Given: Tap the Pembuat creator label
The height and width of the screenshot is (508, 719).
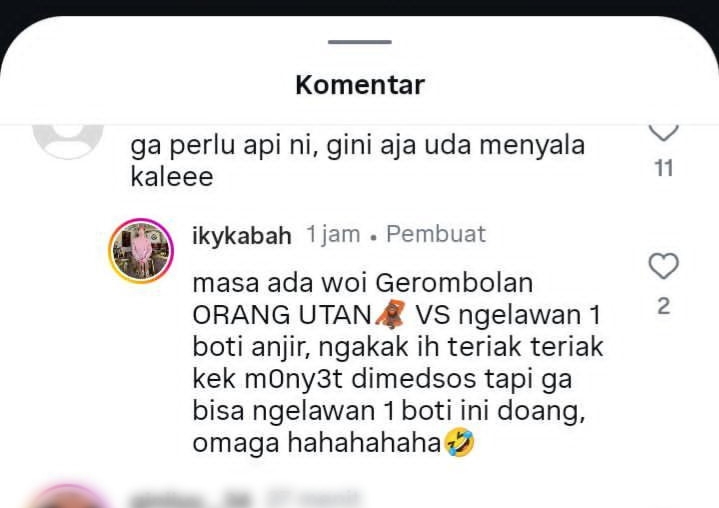Looking at the screenshot, I should (436, 234).
